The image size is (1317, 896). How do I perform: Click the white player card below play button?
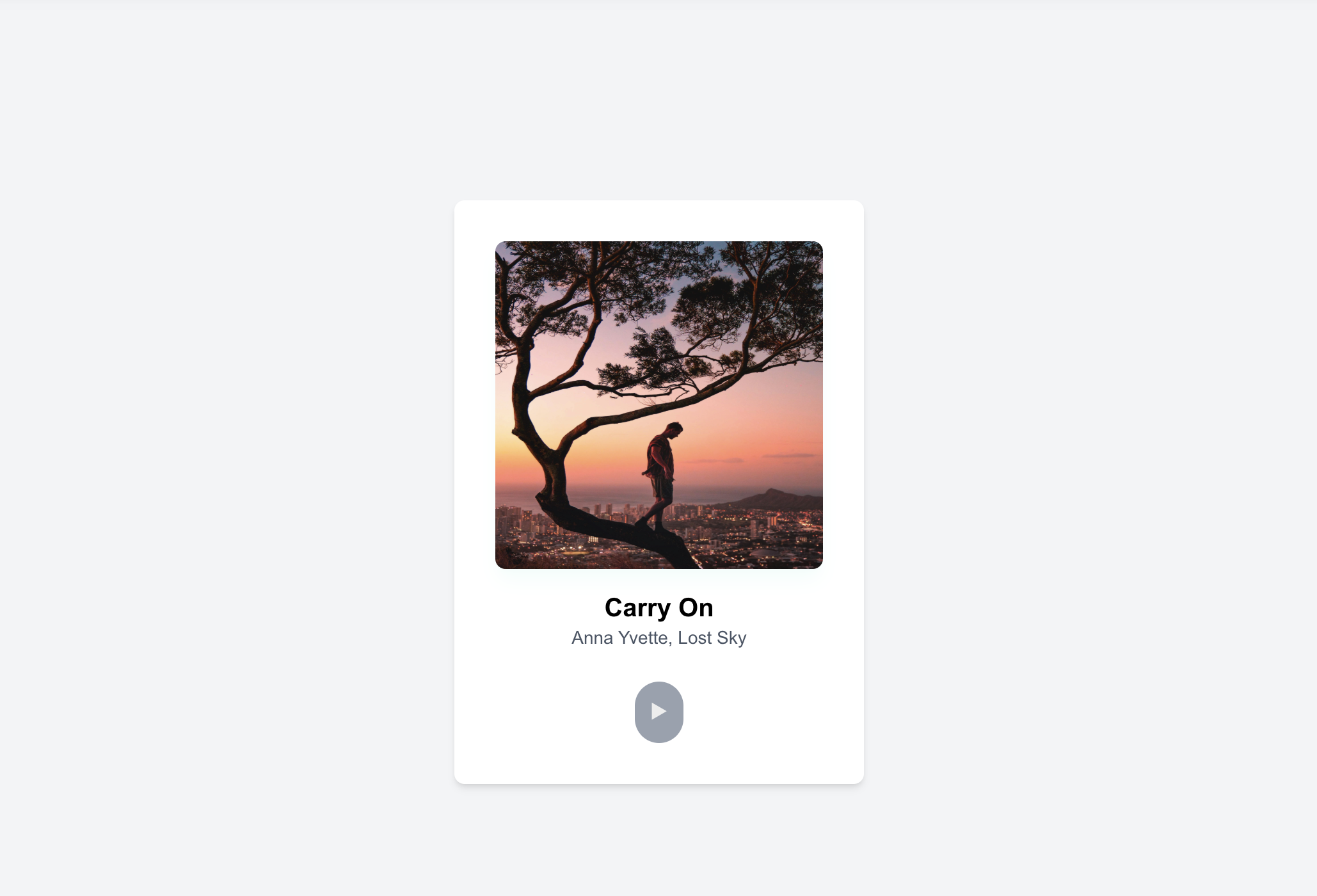(x=658, y=765)
